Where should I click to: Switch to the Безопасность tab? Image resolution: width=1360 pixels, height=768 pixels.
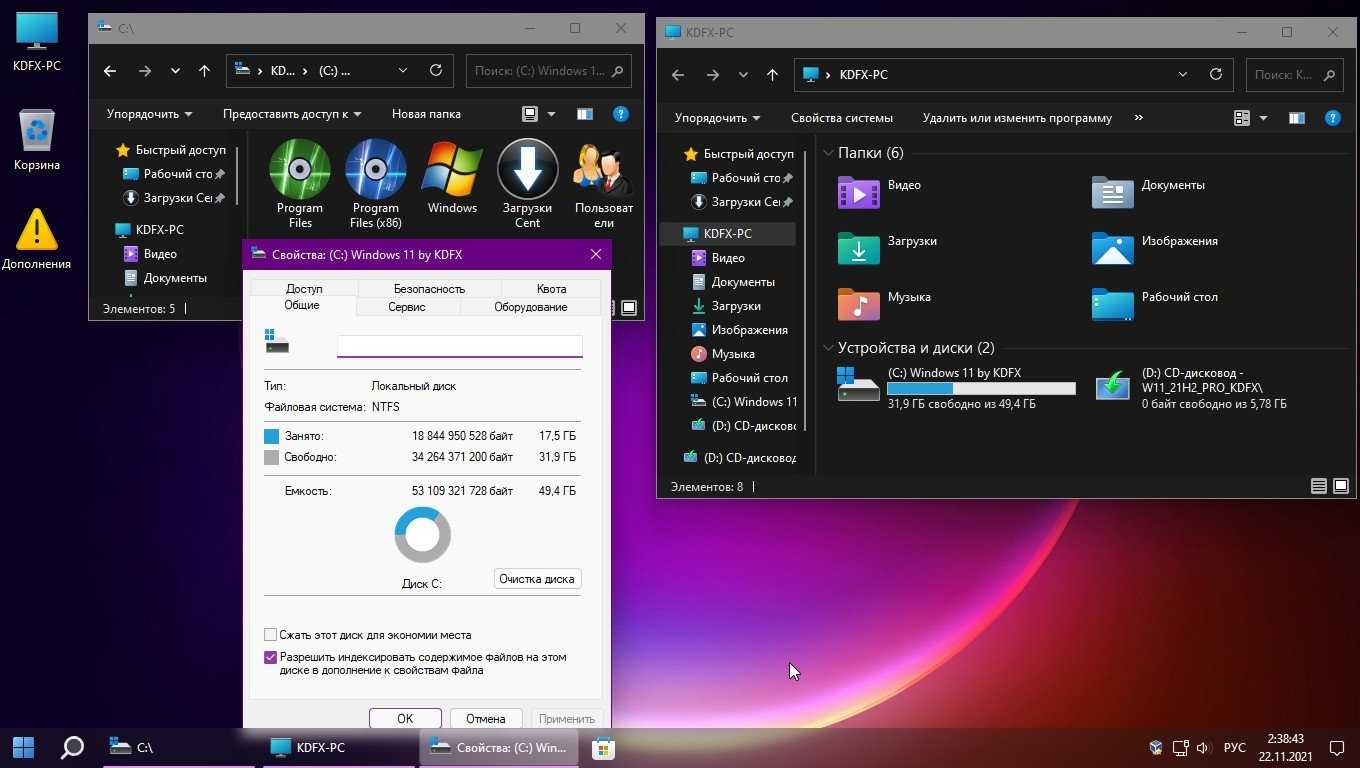429,288
